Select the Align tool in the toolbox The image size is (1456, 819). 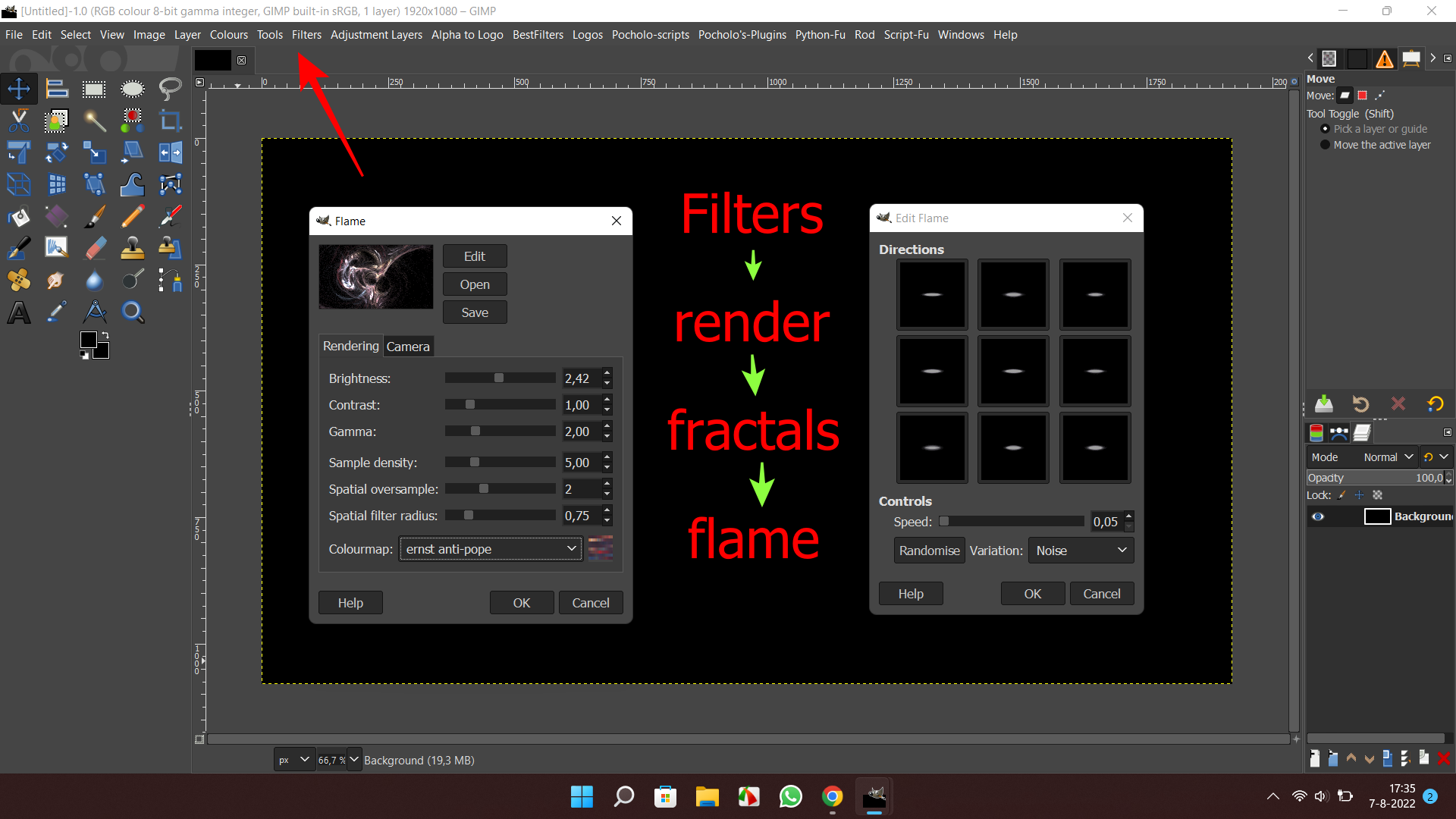(57, 89)
